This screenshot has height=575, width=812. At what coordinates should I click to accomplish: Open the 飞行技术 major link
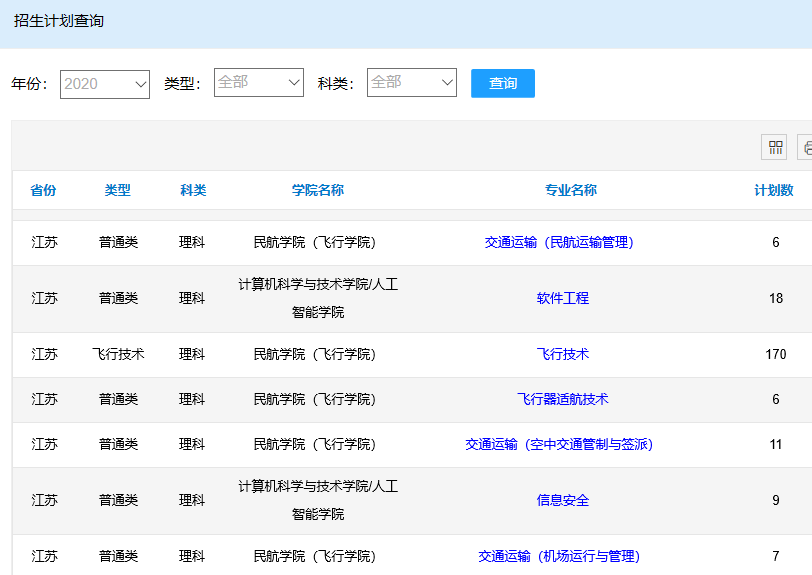[563, 354]
